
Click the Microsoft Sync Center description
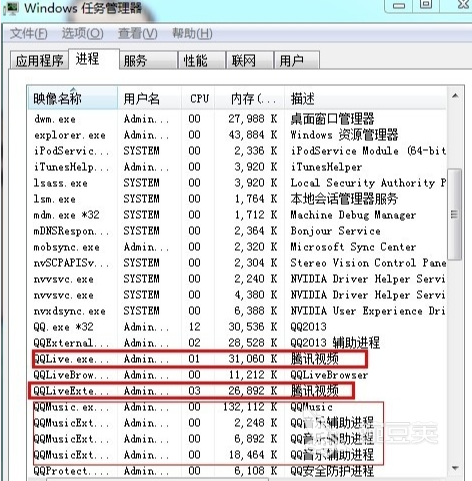click(x=353, y=247)
